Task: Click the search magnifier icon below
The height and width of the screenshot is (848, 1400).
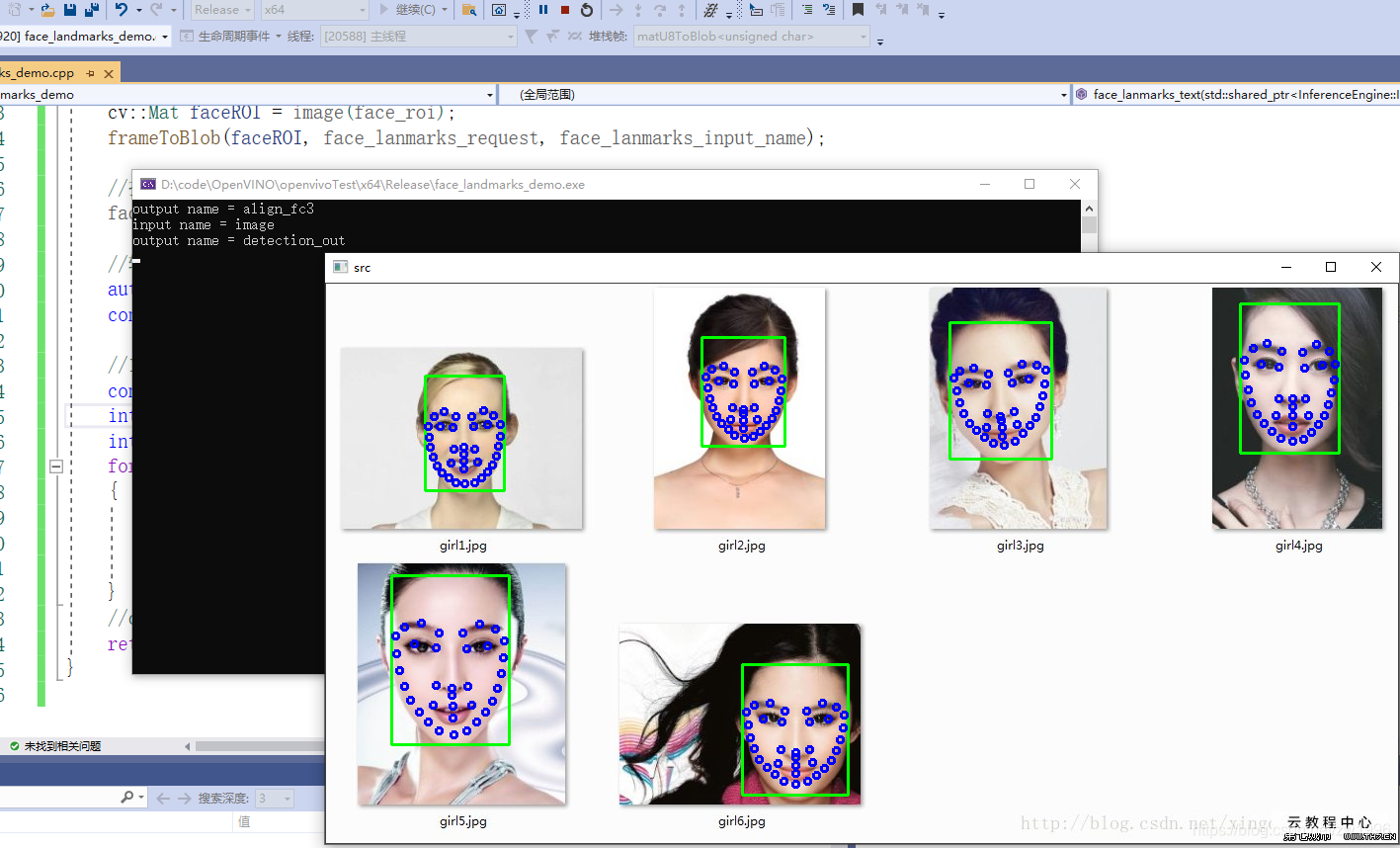Action: tap(127, 798)
